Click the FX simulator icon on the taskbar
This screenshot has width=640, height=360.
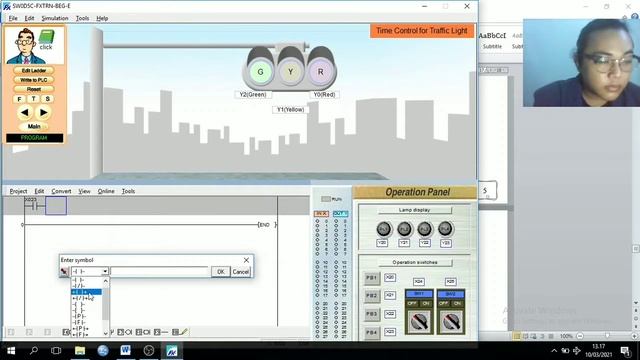172,351
